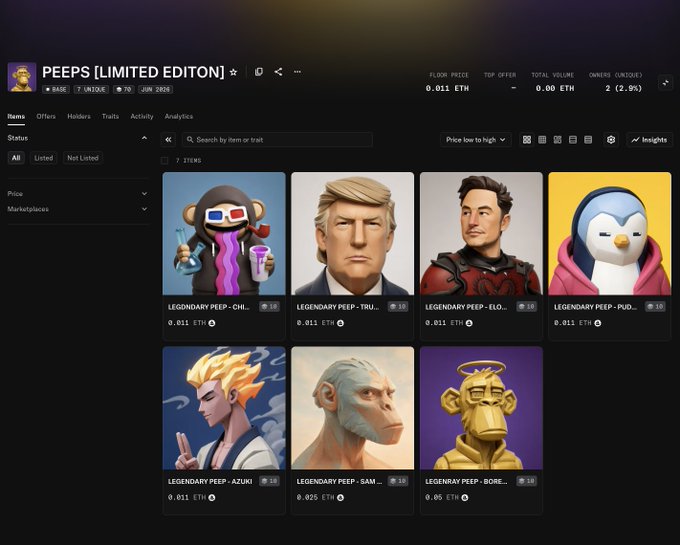The image size is (680, 545).
Task: Open the Legendary Peep ELO... NFT image
Action: coord(481,234)
